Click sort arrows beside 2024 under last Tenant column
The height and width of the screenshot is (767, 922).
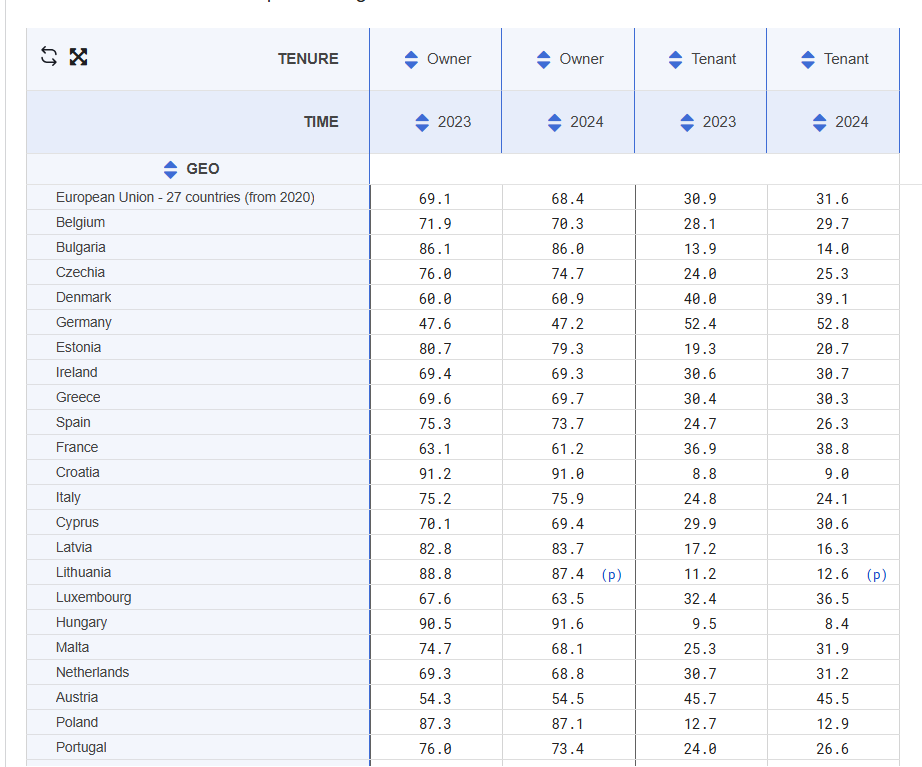[820, 122]
